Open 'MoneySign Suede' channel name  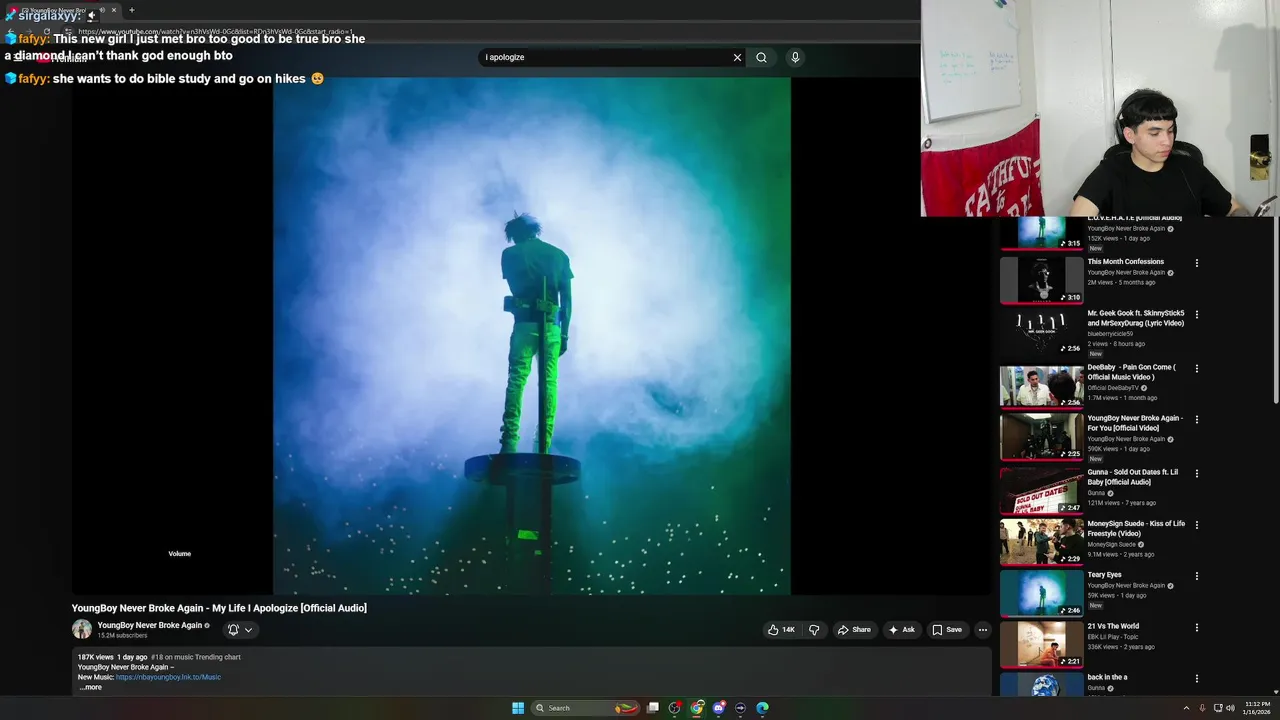tap(1111, 544)
